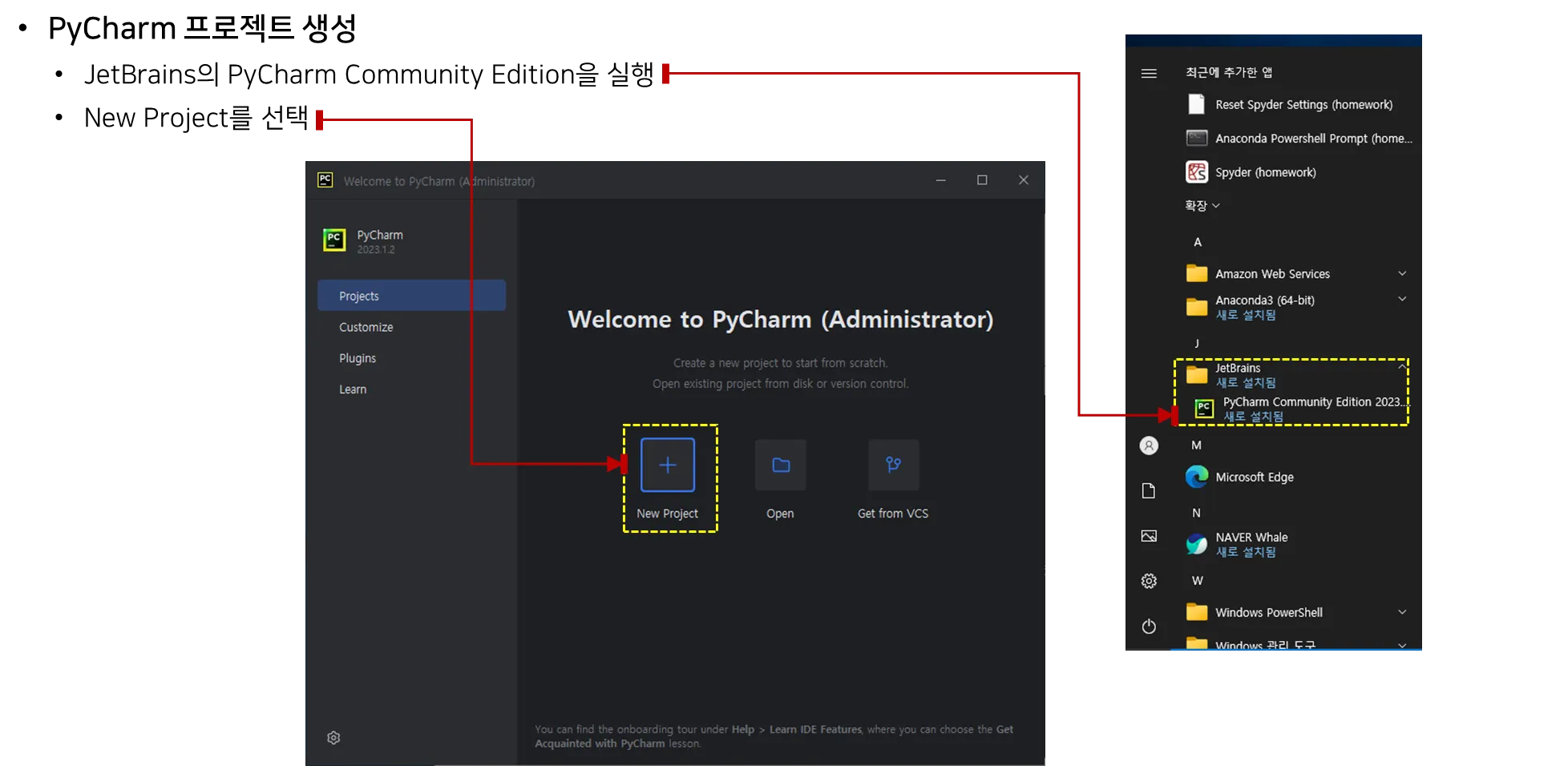1568x766 pixels.
Task: Expand the Windows 관리 도구 folder chevron
Action: pos(1402,644)
